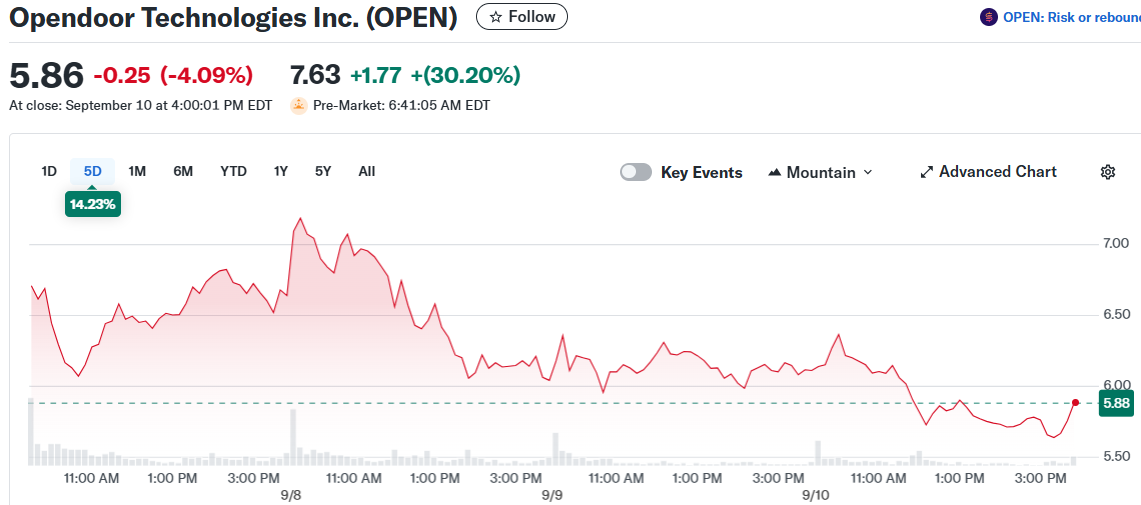This screenshot has width=1141, height=505.
Task: Select the 1D range tab
Action: (x=49, y=172)
